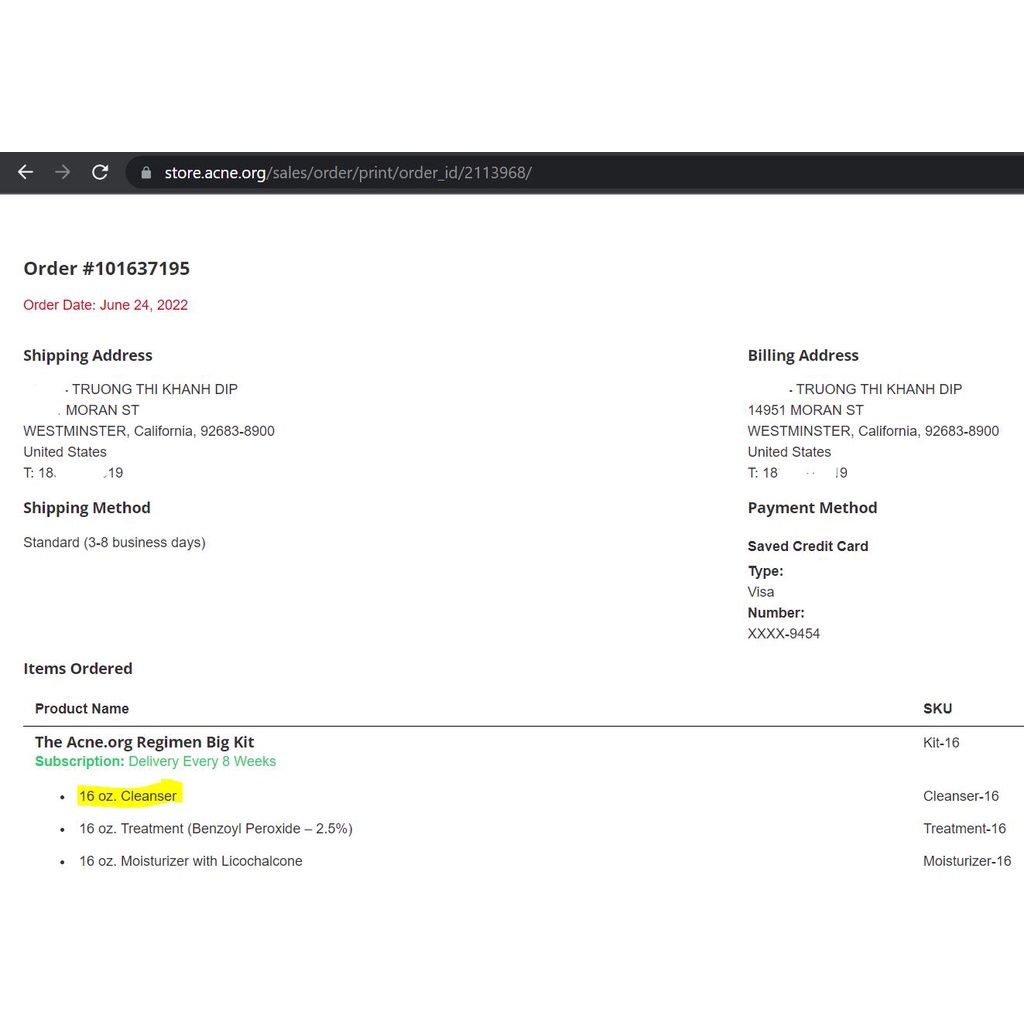Click the Billing Address heading
Image resolution: width=1024 pixels, height=1024 pixels.
coord(803,355)
